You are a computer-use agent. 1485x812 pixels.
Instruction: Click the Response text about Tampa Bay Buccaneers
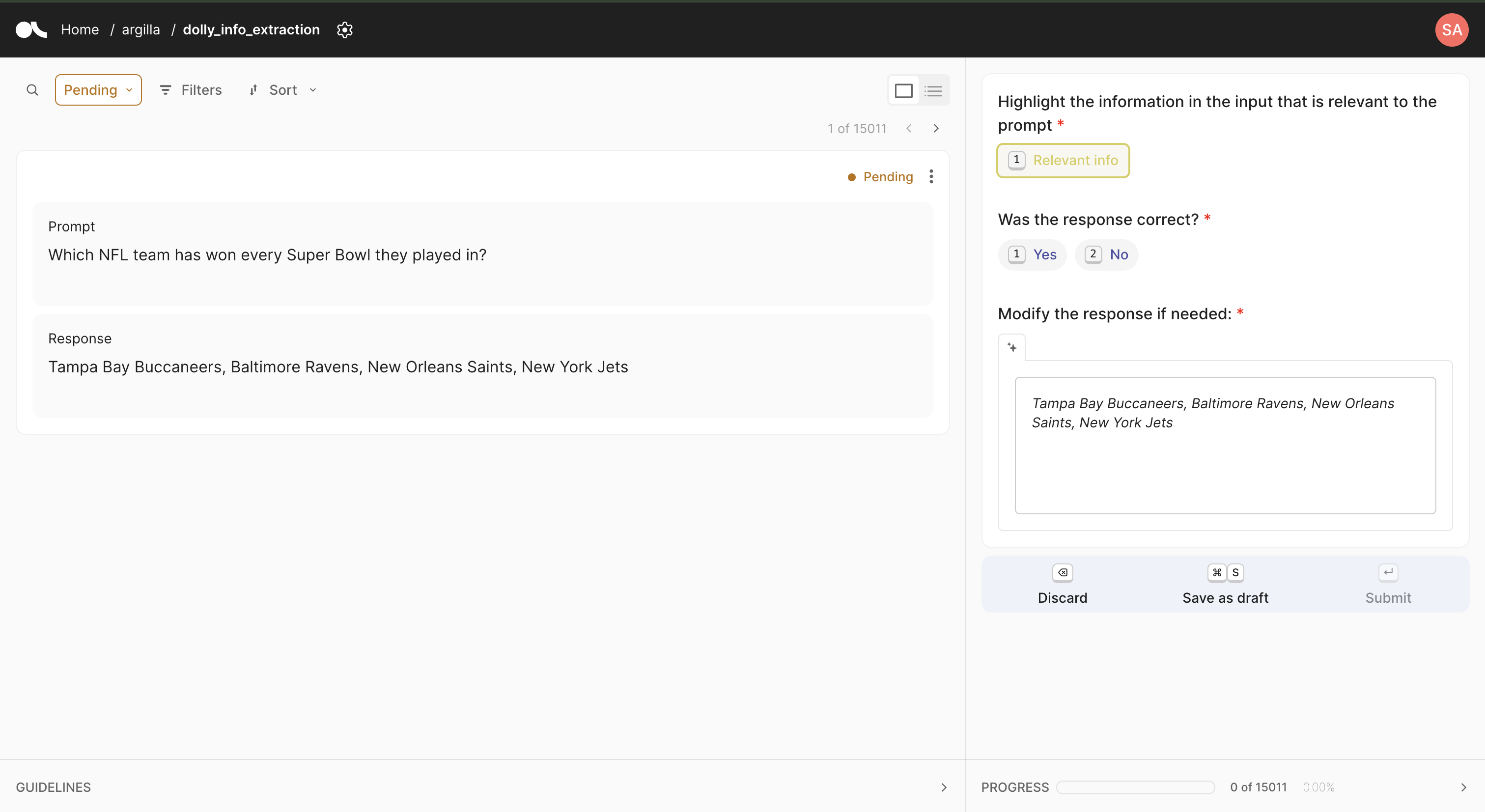coord(338,366)
